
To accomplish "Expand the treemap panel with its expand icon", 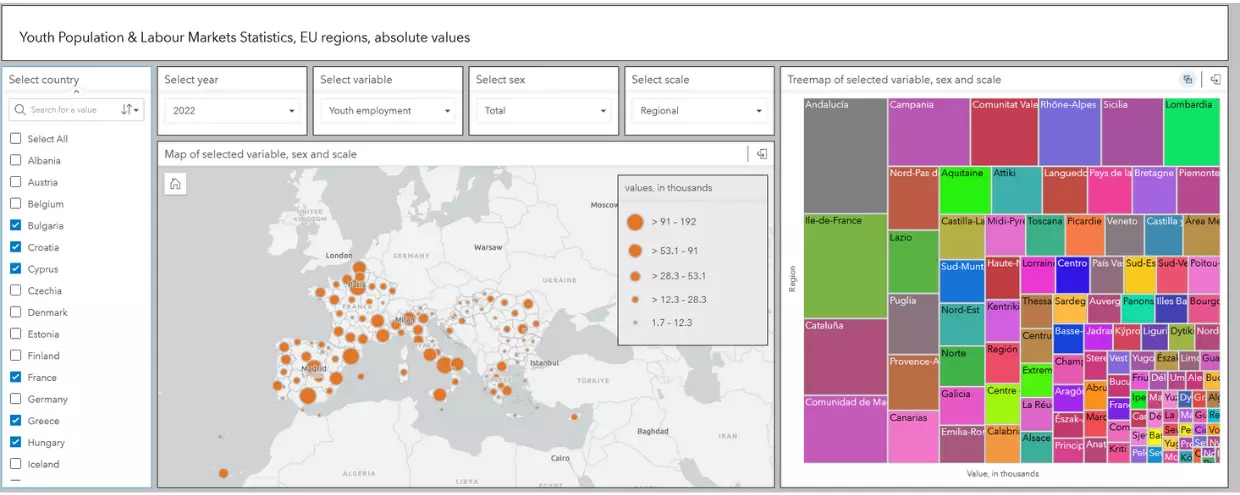I will (x=1216, y=79).
